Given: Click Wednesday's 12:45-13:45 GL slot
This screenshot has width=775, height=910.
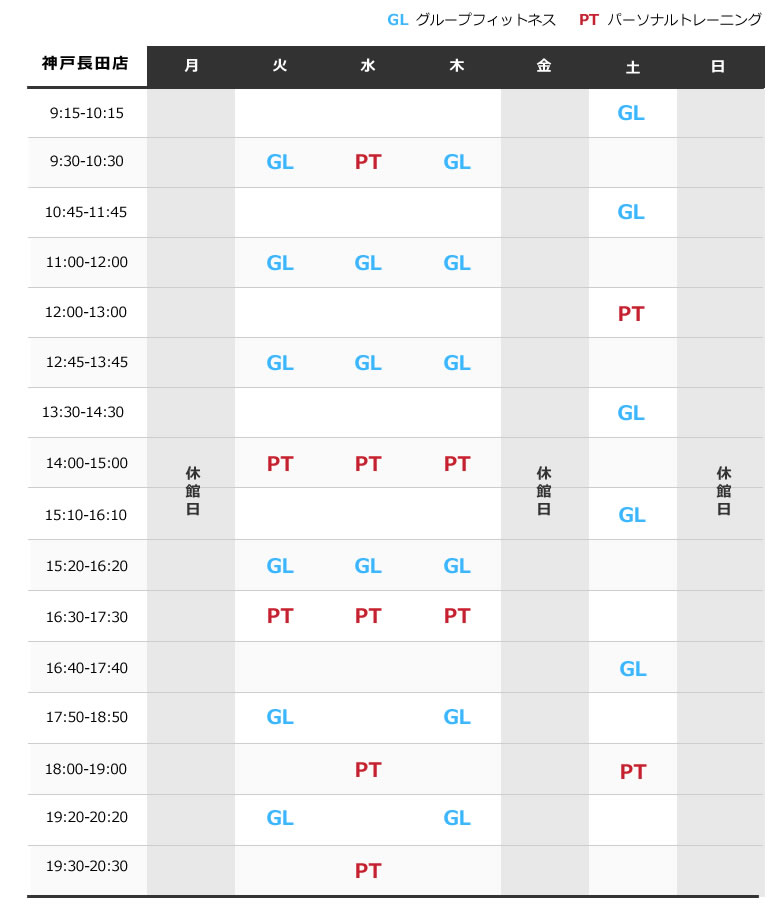Looking at the screenshot, I should pyautogui.click(x=368, y=363).
